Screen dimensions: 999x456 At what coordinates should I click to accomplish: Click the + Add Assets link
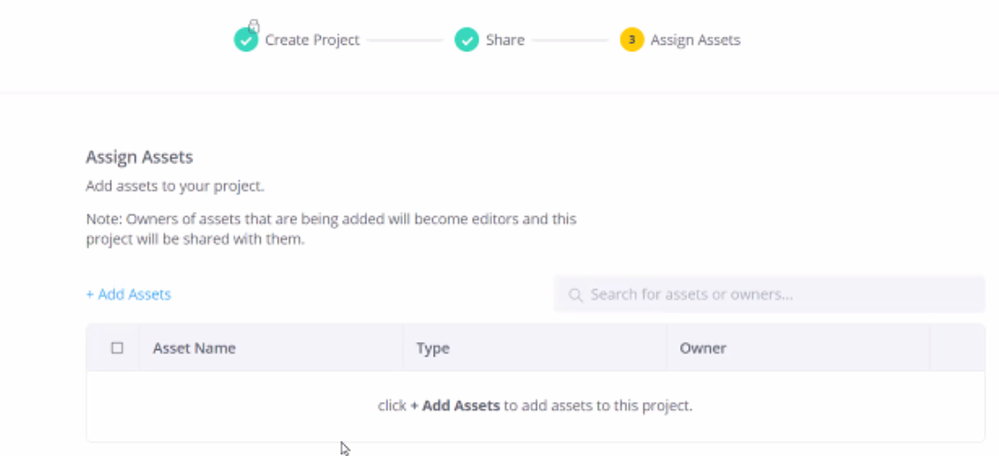click(x=128, y=294)
